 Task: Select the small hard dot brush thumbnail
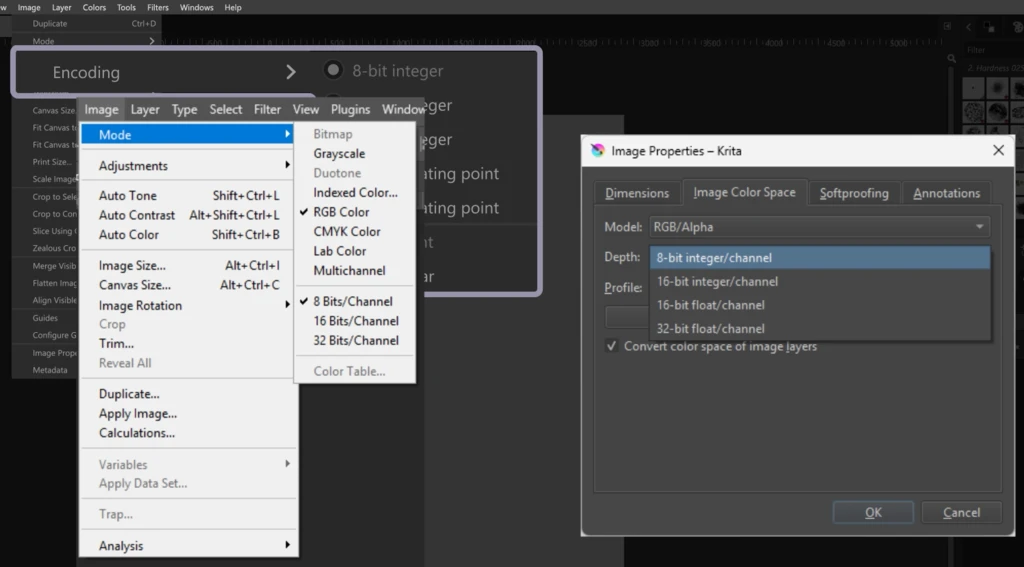pyautogui.click(x=973, y=88)
